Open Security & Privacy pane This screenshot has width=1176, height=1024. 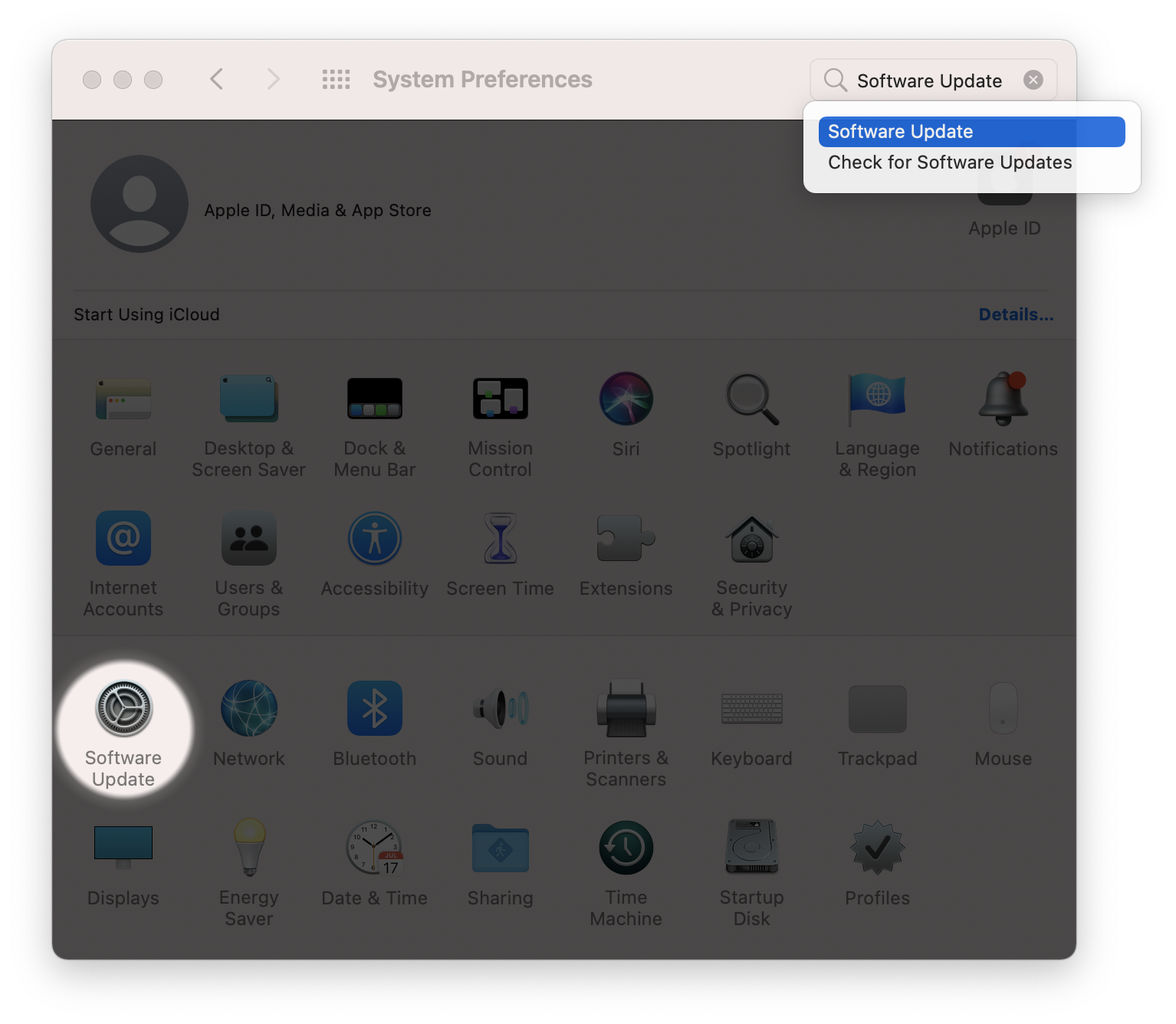click(751, 566)
